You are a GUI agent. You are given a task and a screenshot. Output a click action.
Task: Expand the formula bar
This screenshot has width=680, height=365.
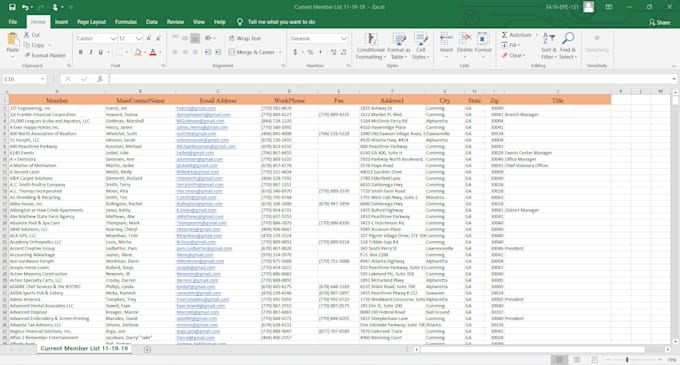pos(674,79)
